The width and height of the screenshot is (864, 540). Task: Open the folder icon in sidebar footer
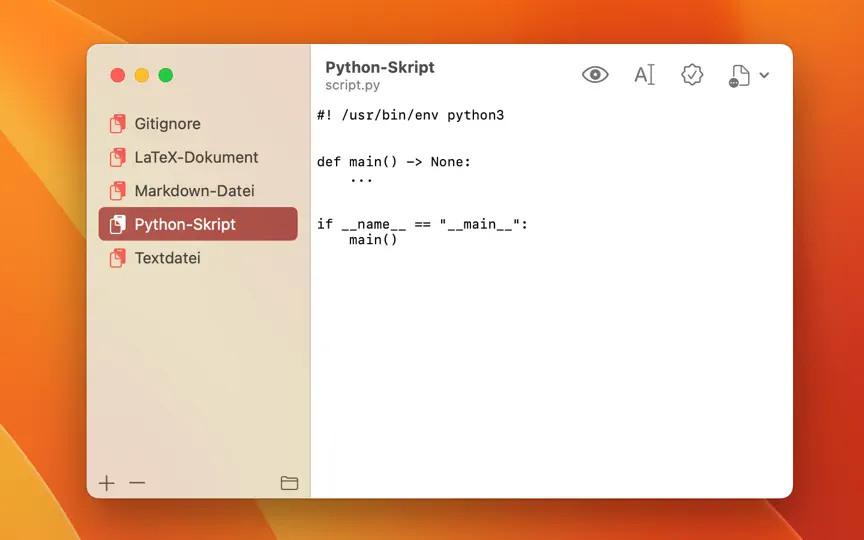tap(289, 483)
